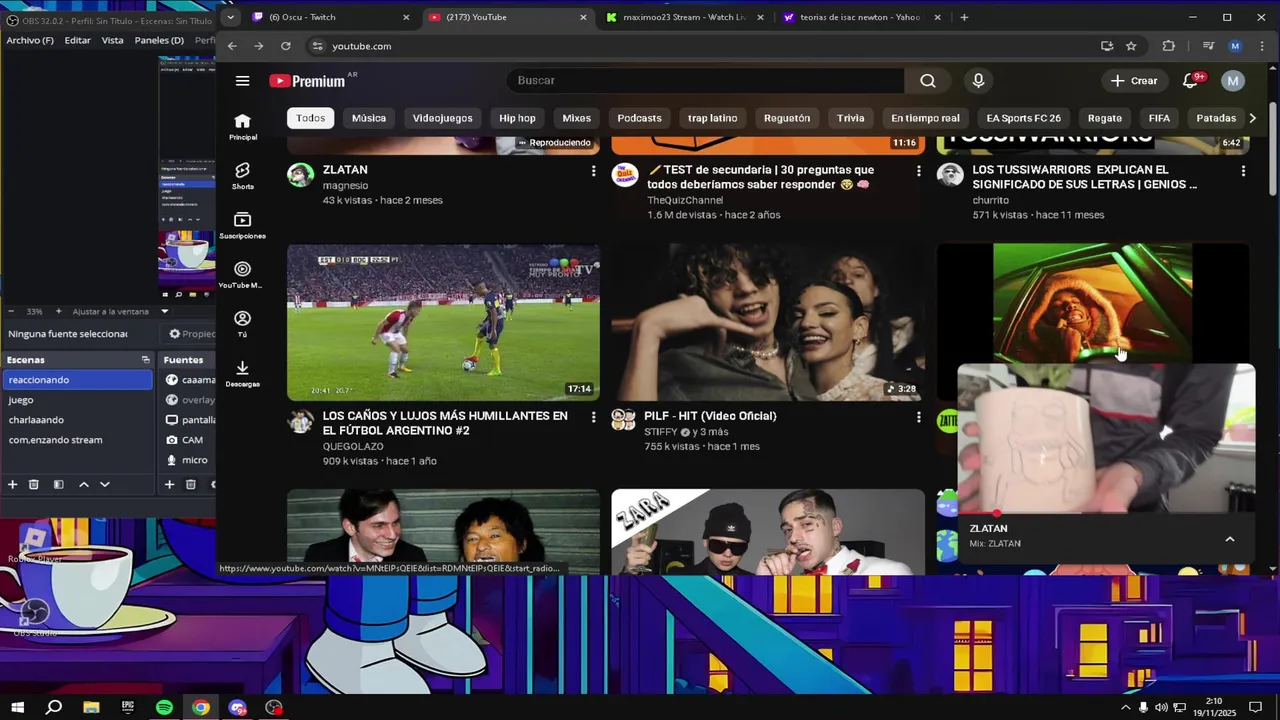Open options for TEST de secundaria video
Screen dimensions: 1280x720
tap(918, 171)
